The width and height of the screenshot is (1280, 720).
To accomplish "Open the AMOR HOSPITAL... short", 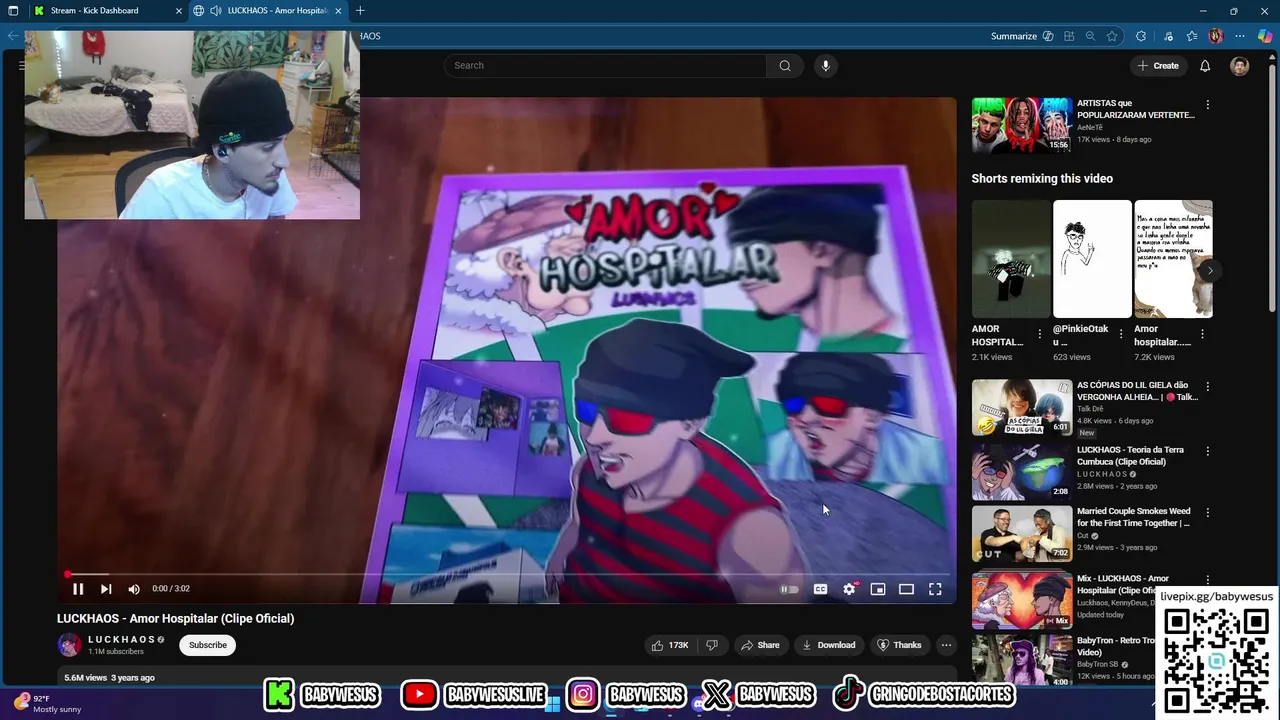I will tap(1011, 259).
